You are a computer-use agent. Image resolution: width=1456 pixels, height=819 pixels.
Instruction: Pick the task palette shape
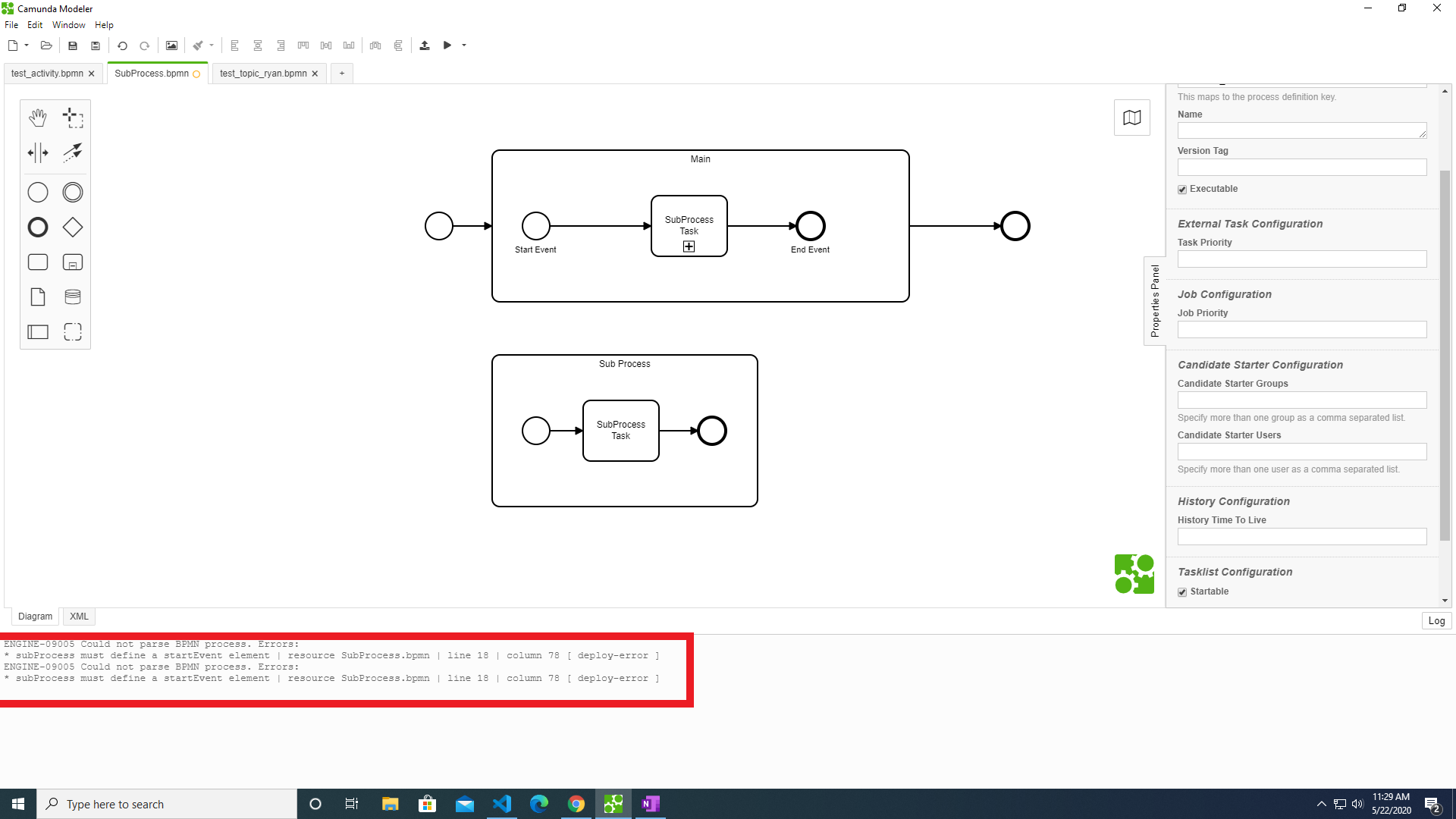[38, 262]
